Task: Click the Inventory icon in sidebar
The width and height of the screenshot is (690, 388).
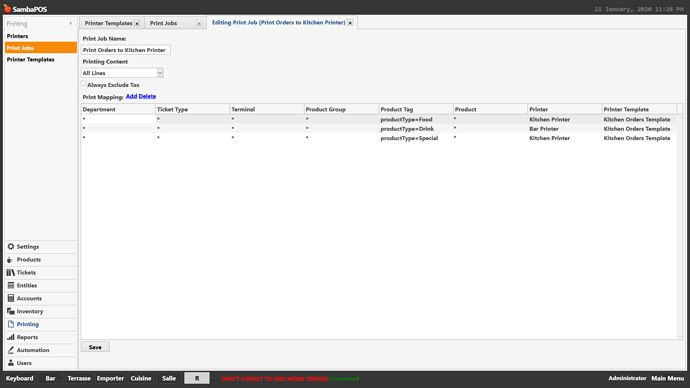Action: [11, 311]
